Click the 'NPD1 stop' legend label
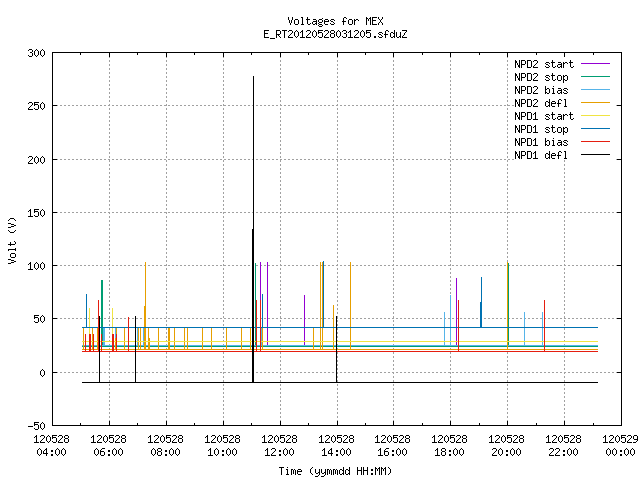This screenshot has height=480, width=640. point(541,129)
